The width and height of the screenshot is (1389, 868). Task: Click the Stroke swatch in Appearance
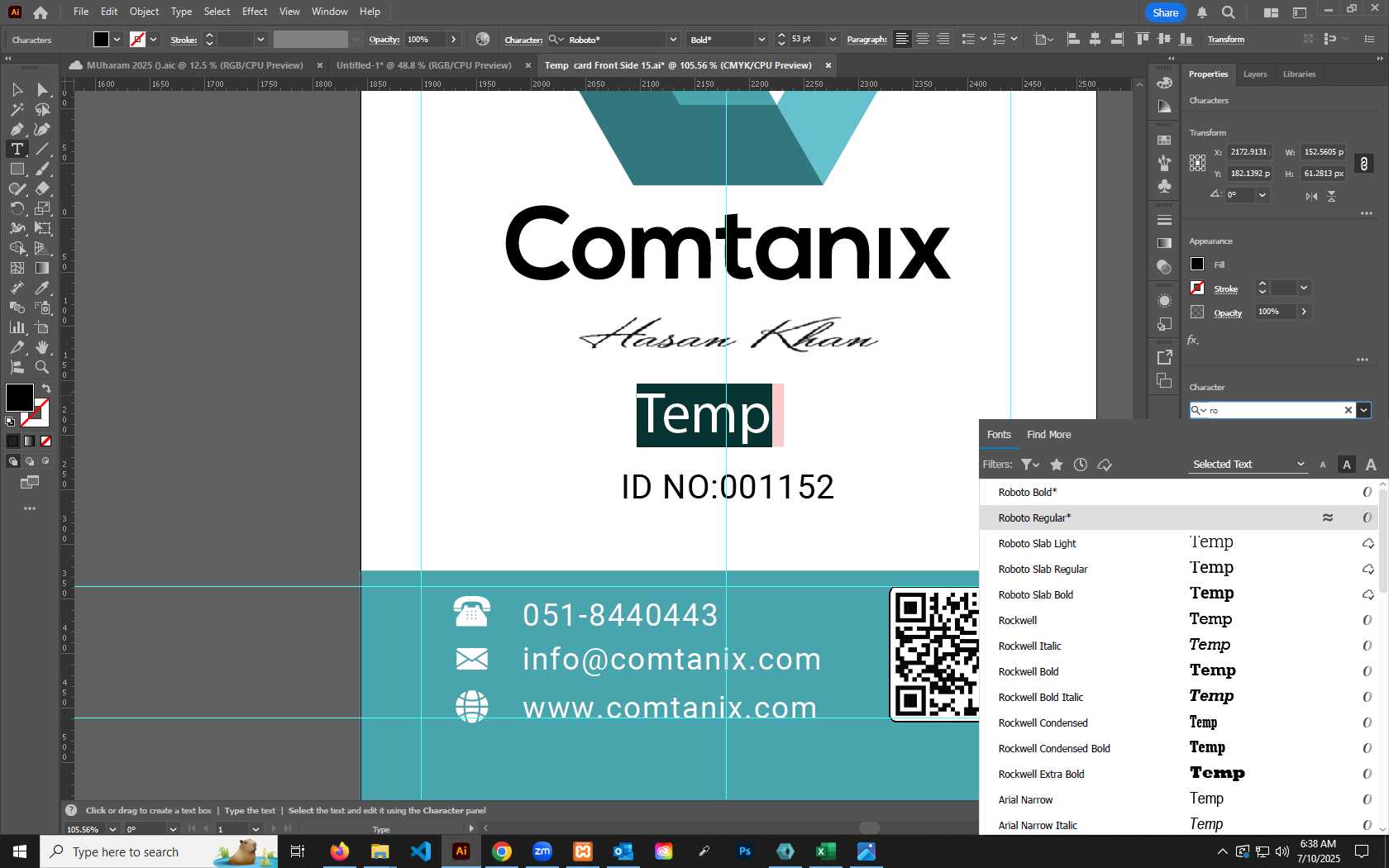tap(1197, 288)
